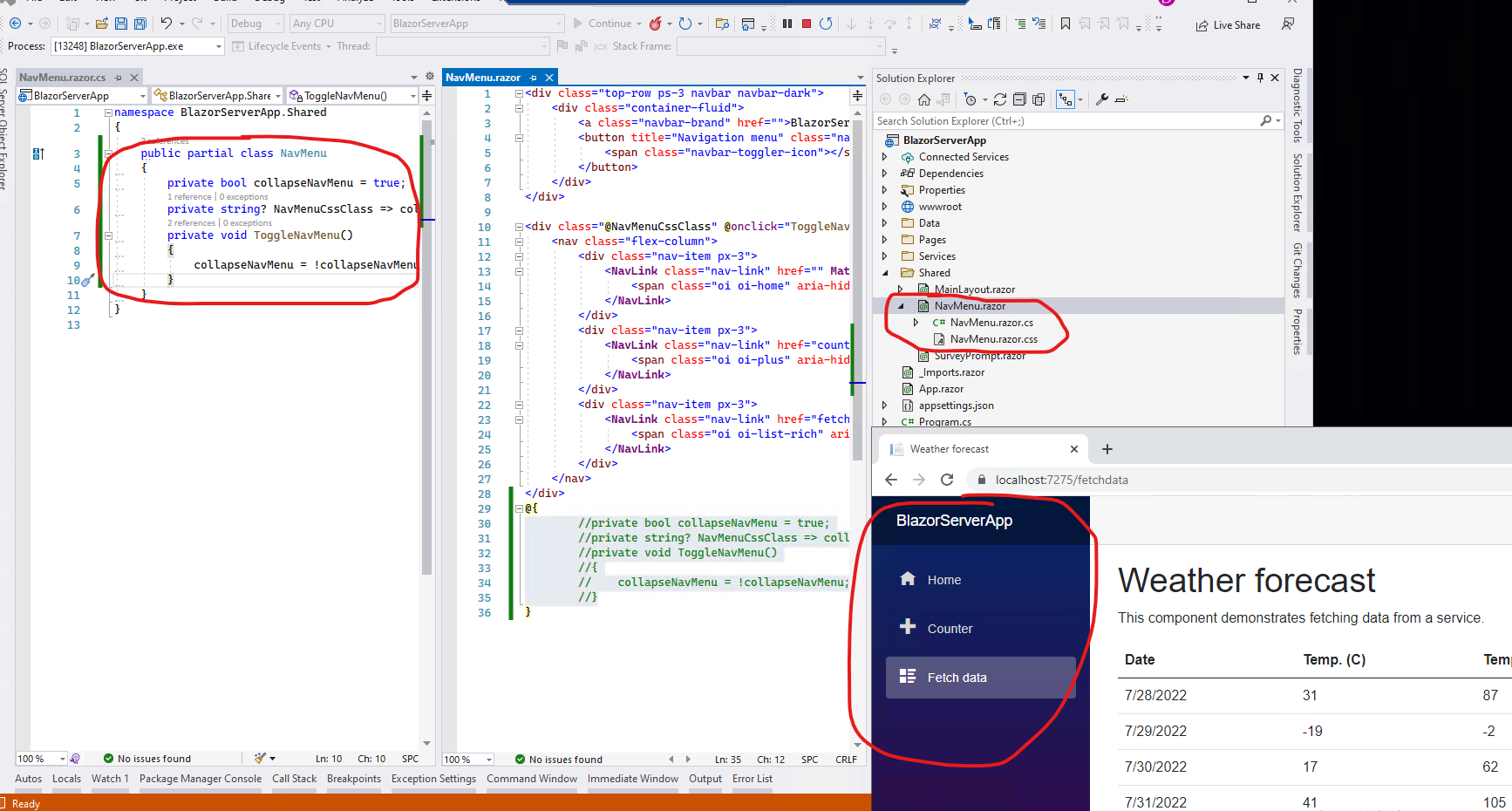The width and height of the screenshot is (1512, 811).
Task: Click the Break All pause icon
Action: click(787, 24)
